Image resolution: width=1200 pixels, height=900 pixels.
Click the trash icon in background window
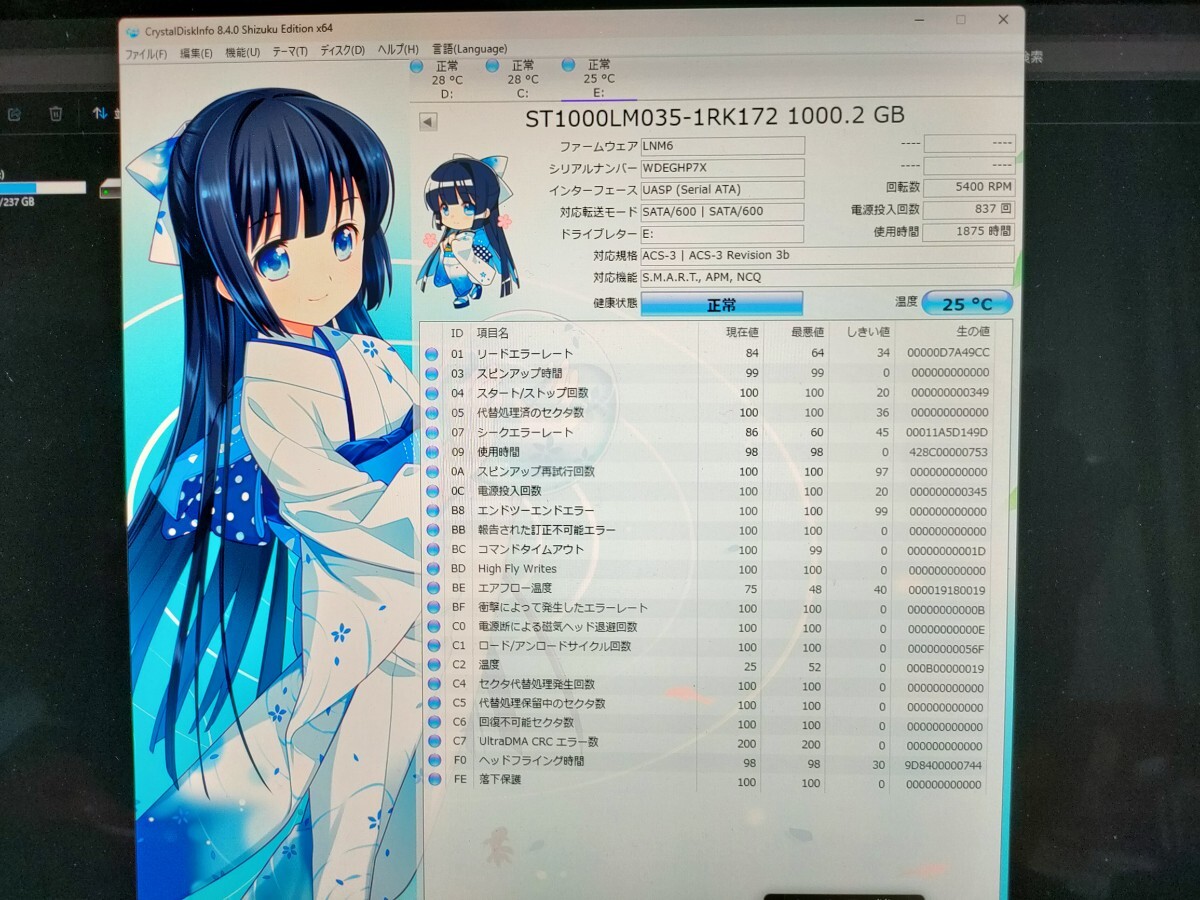click(x=56, y=114)
